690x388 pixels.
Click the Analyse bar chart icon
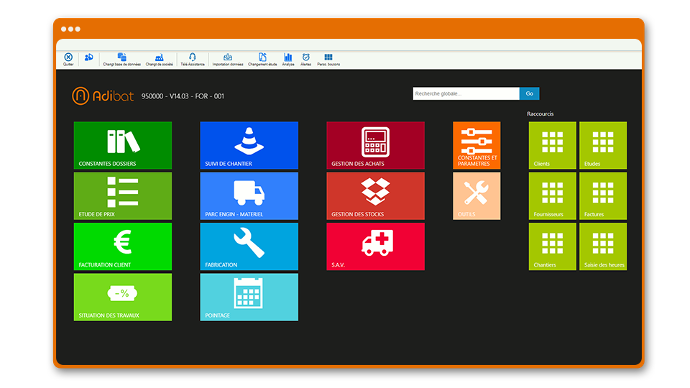288,57
